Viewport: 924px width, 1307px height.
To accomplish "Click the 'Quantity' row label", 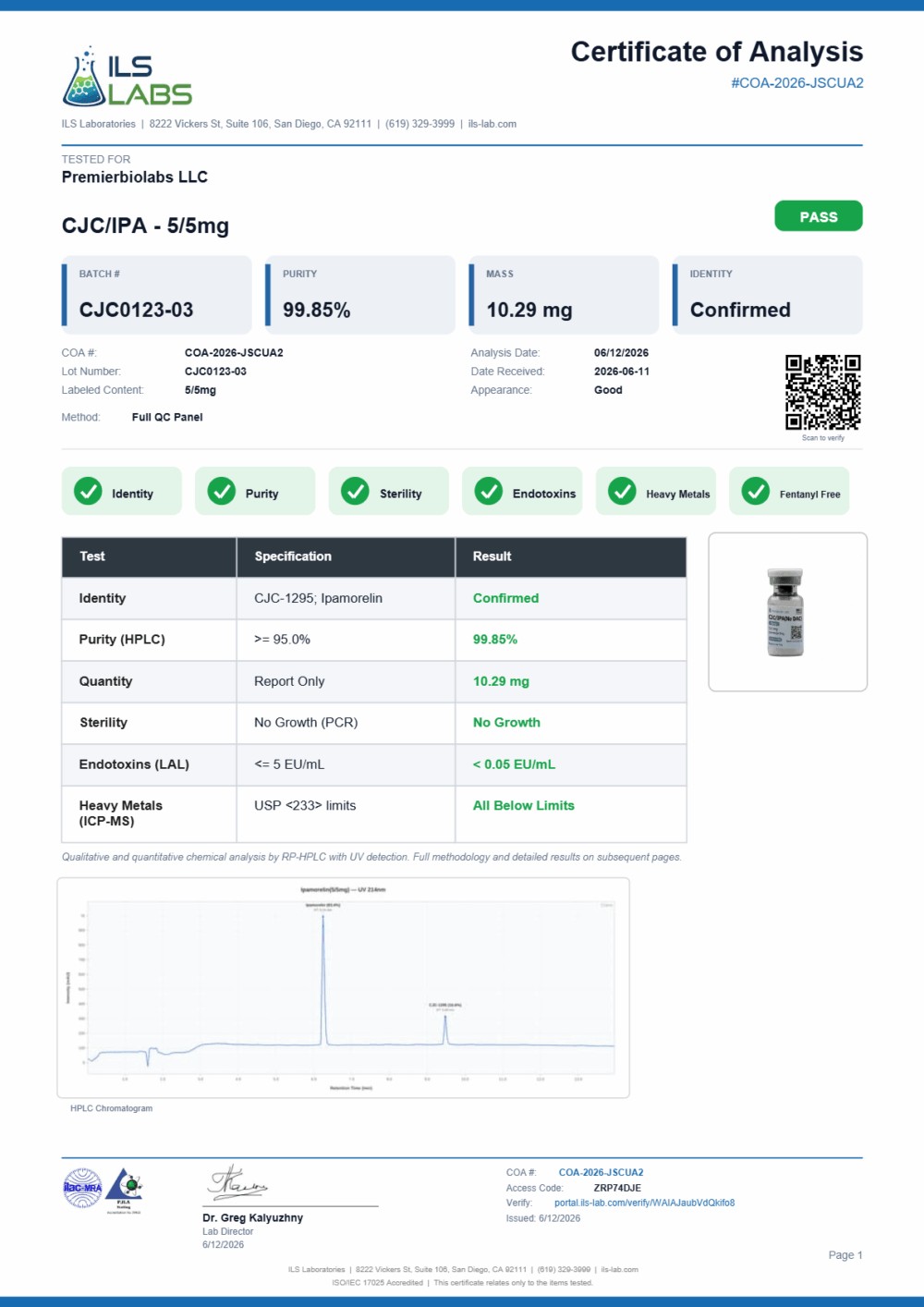I will pos(105,681).
